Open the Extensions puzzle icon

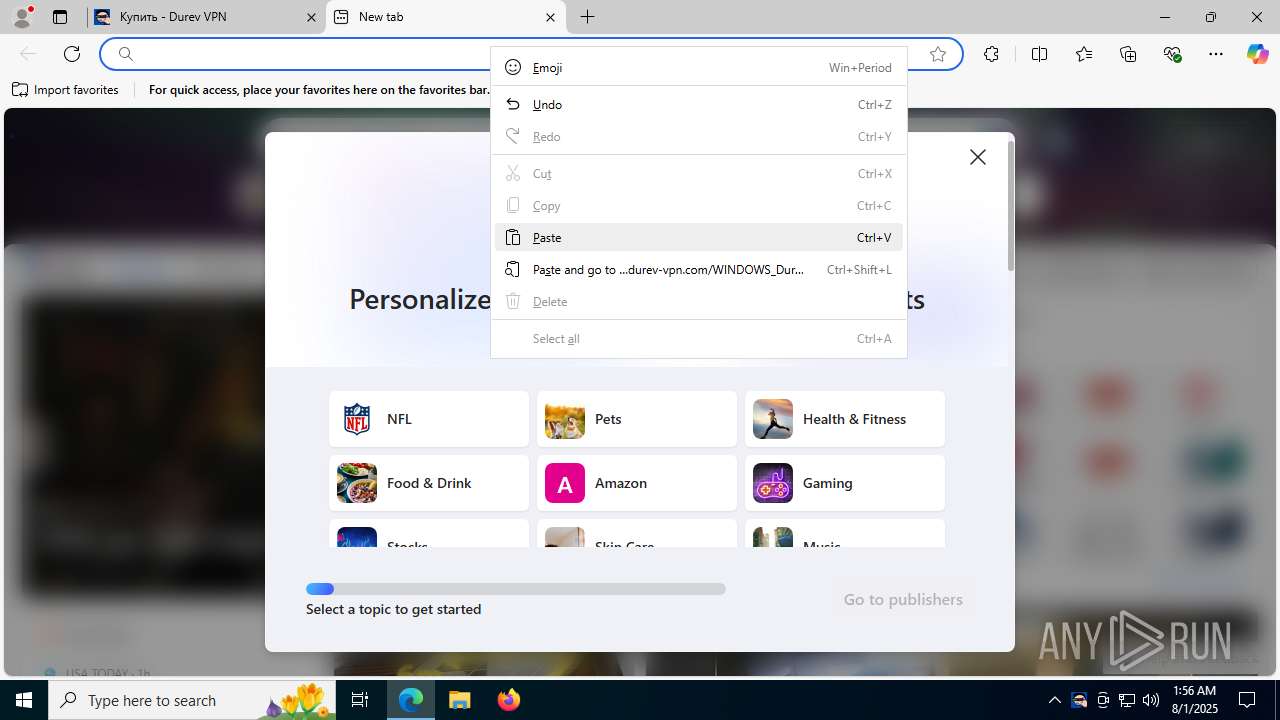991,54
